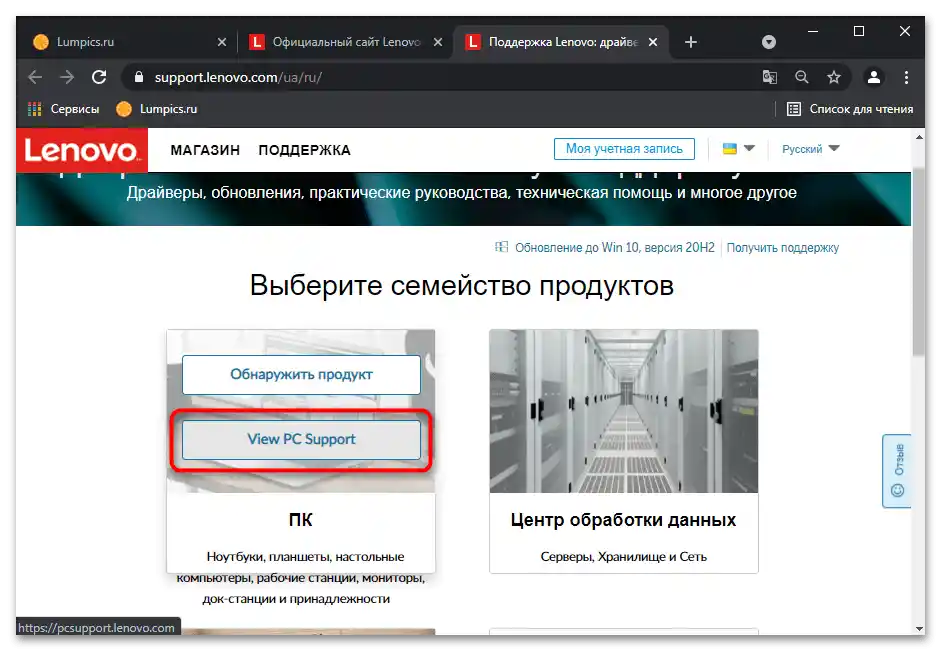Open the Chrome profile avatar icon

tap(874, 77)
